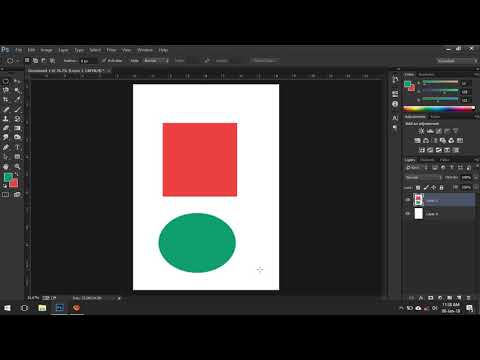
Task: Open the status bar info arrow
Action: pos(119,298)
